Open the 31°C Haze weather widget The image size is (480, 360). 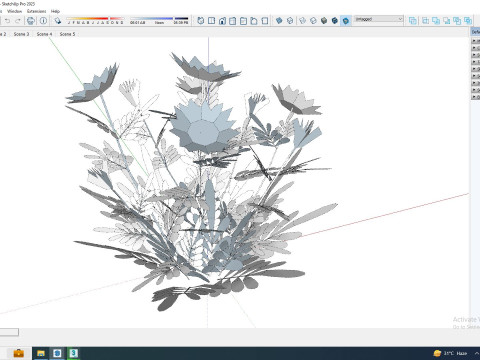(x=450, y=353)
